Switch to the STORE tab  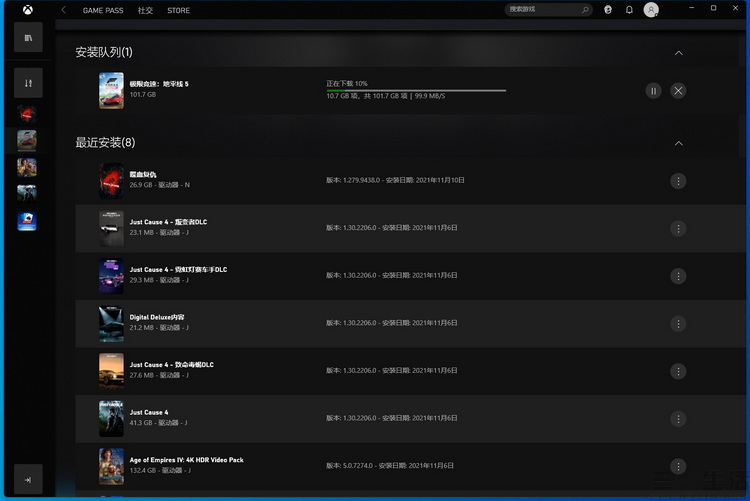[178, 10]
